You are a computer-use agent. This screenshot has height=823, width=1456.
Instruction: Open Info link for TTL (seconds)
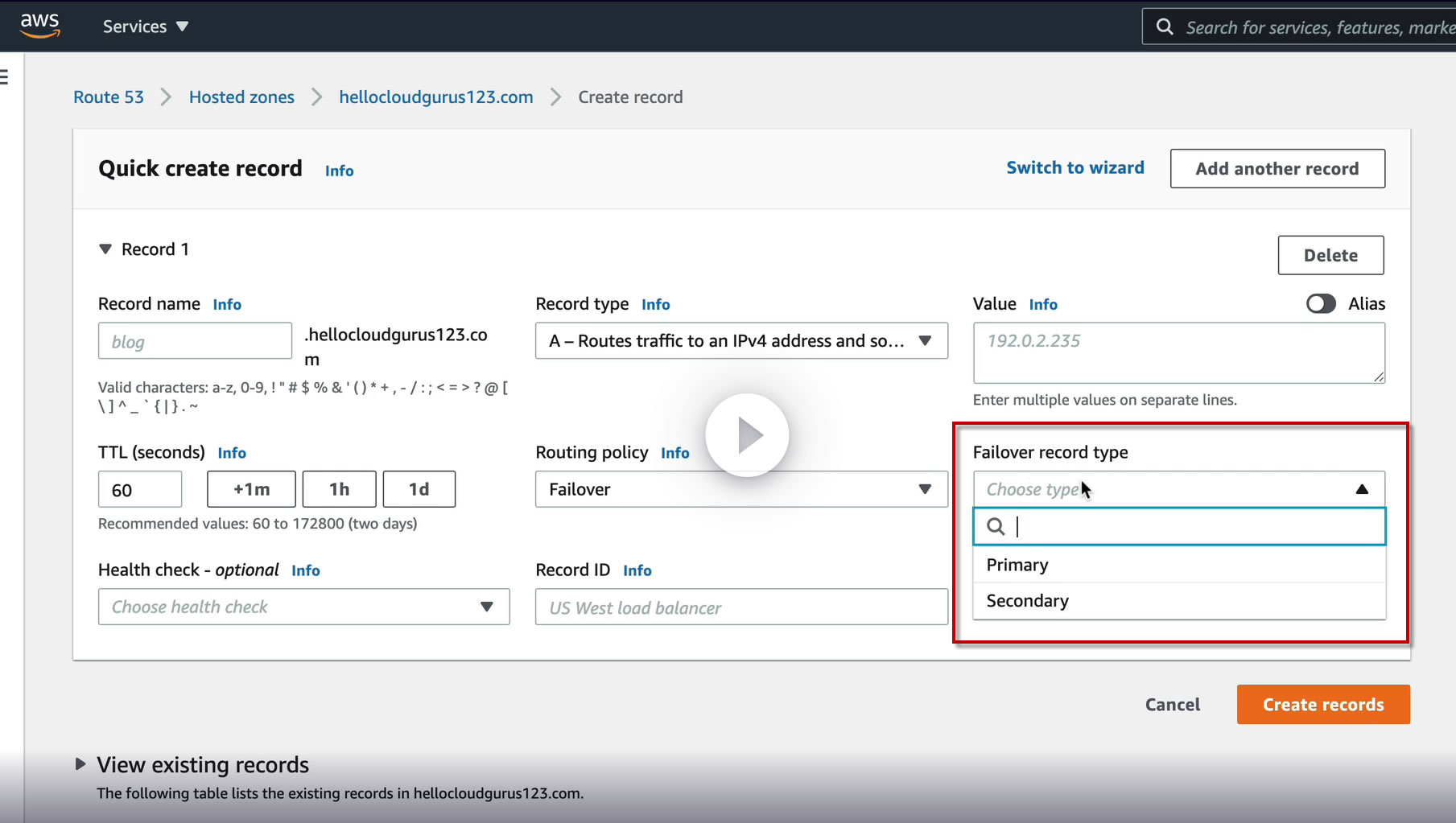232,453
